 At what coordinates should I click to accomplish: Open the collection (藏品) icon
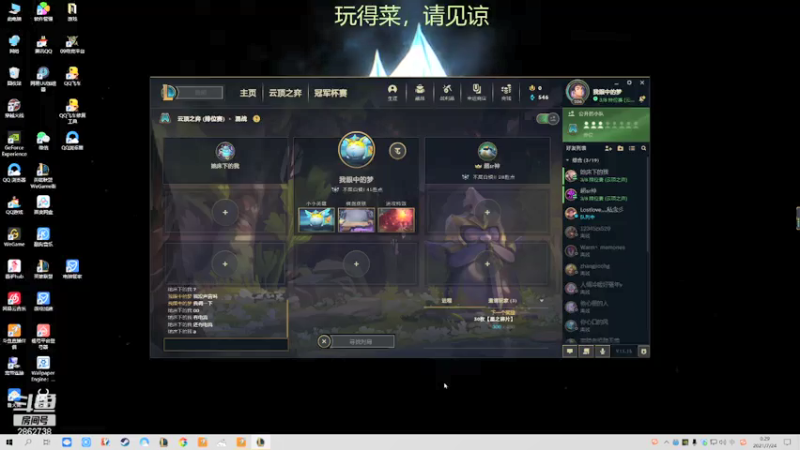pos(420,92)
